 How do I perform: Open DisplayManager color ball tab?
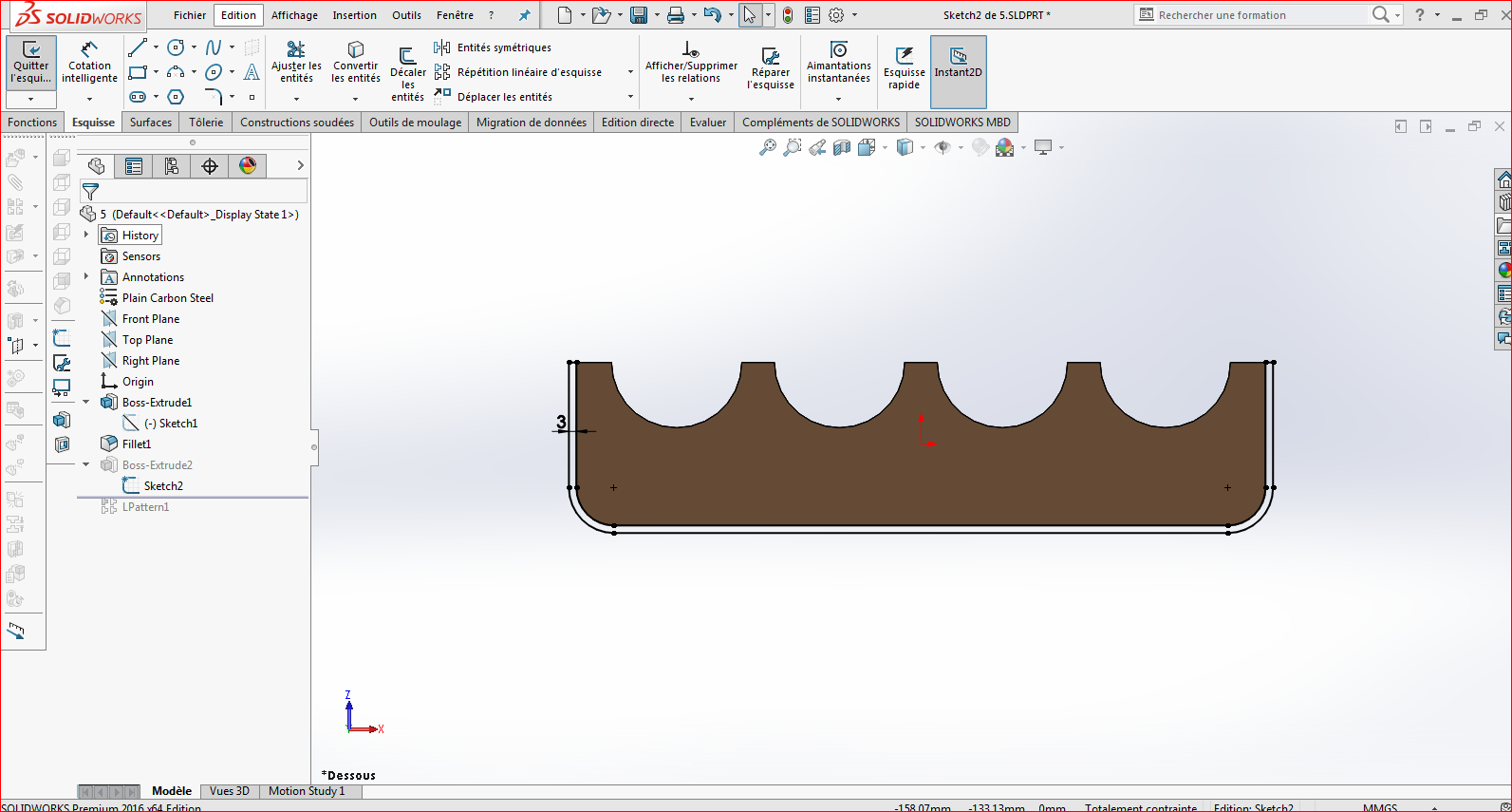click(248, 166)
